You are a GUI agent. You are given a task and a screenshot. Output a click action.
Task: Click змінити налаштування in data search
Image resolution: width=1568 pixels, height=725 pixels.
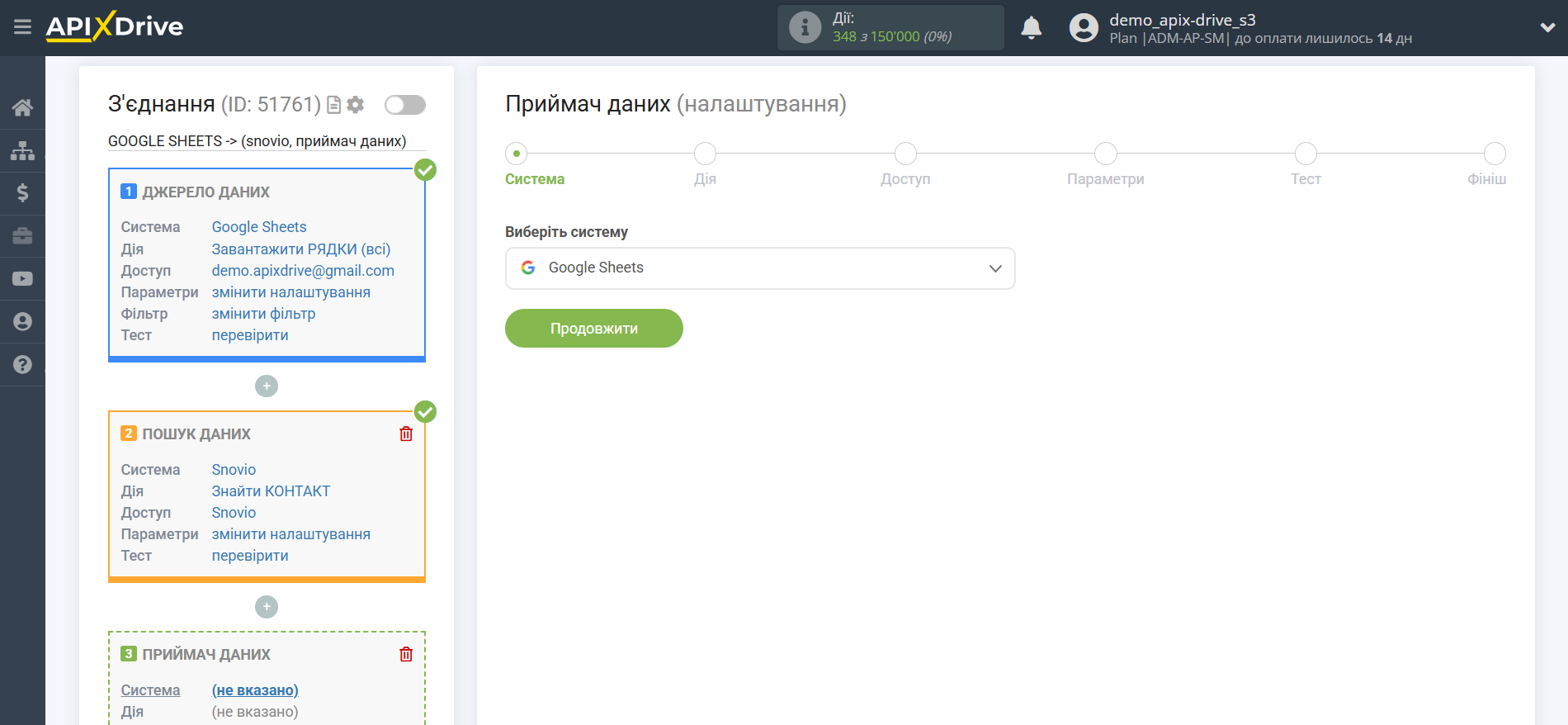click(x=290, y=533)
